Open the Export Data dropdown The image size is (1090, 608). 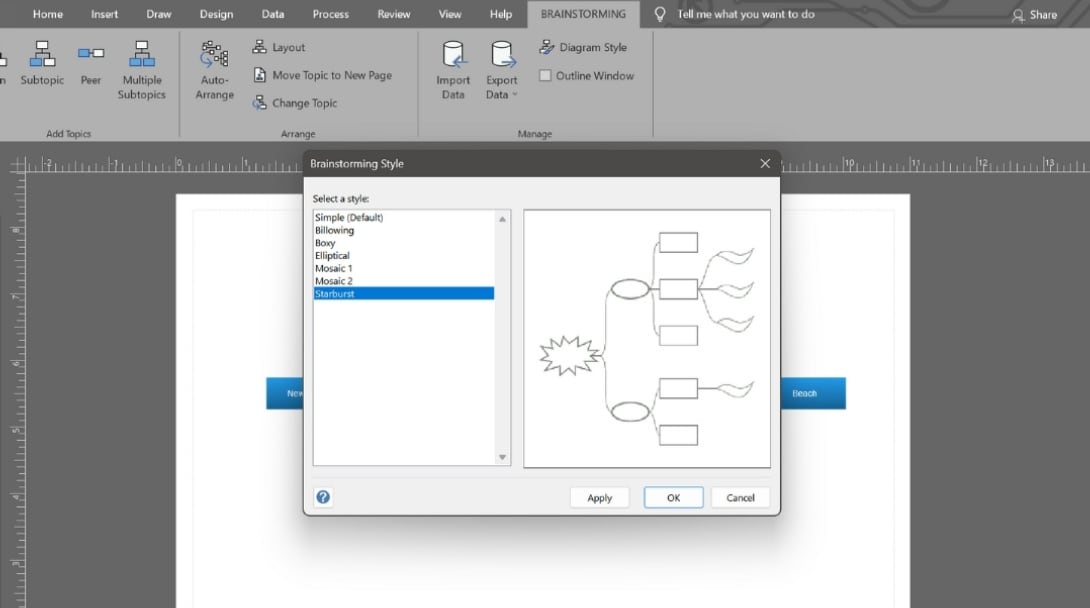501,70
